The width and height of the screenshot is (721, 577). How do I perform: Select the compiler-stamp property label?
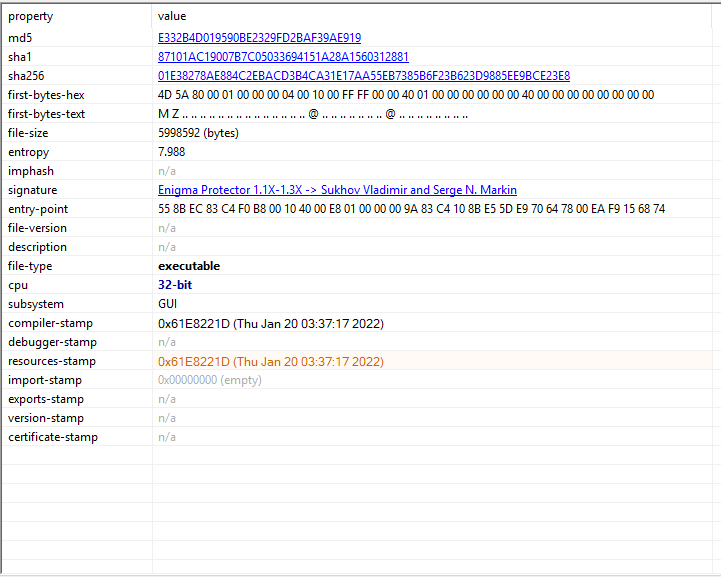point(50,323)
